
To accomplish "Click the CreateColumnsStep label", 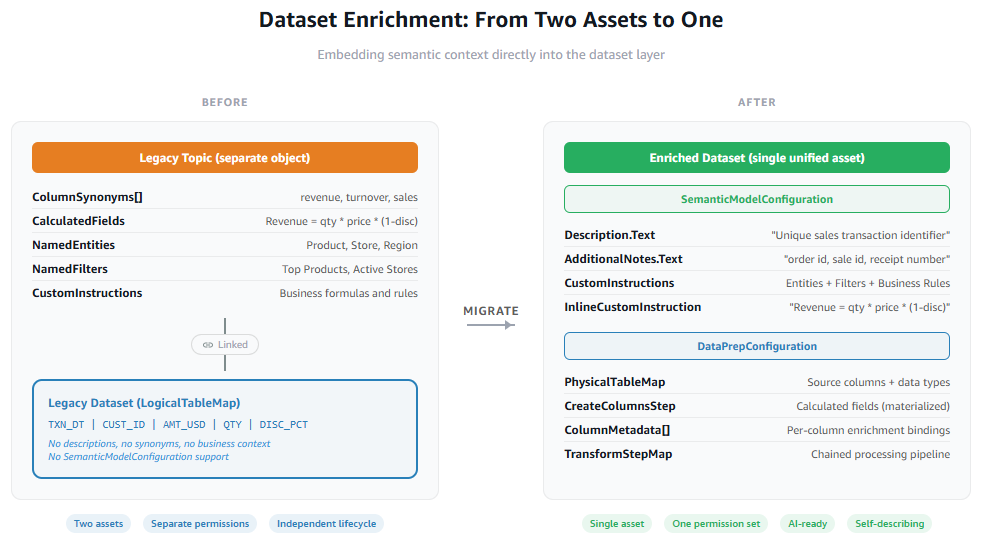I will pos(620,406).
